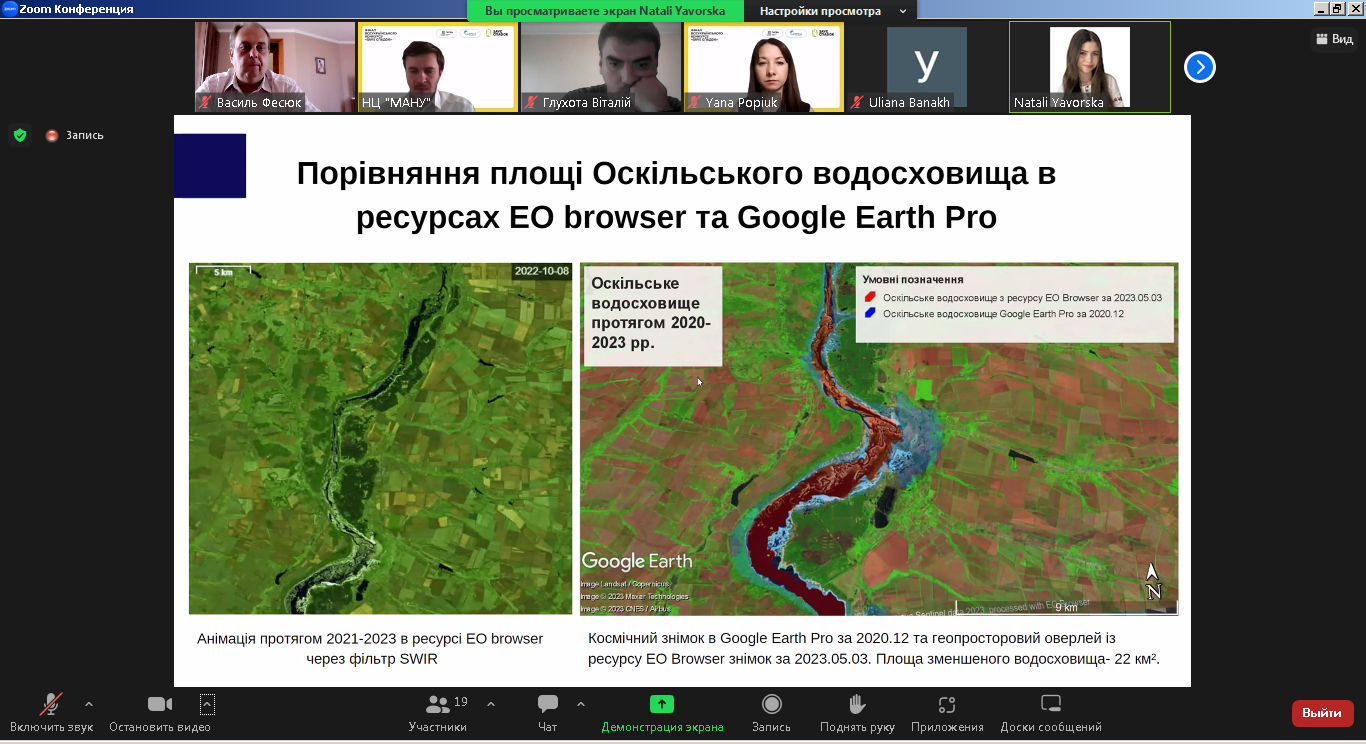Unmute microphone (Включить звук)
This screenshot has width=1366, height=744.
(51, 705)
